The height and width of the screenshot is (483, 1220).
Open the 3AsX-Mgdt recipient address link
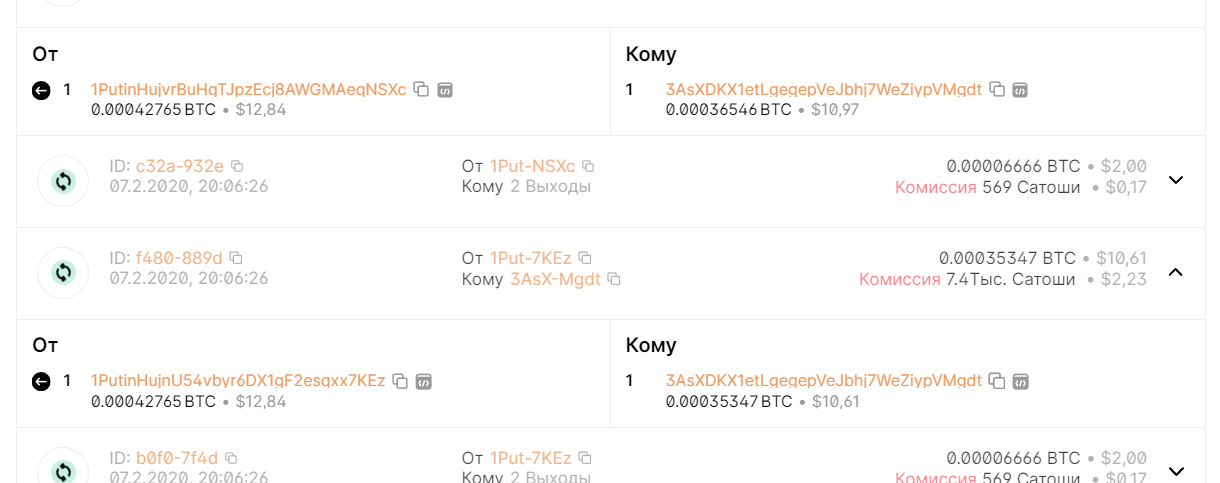(x=555, y=279)
